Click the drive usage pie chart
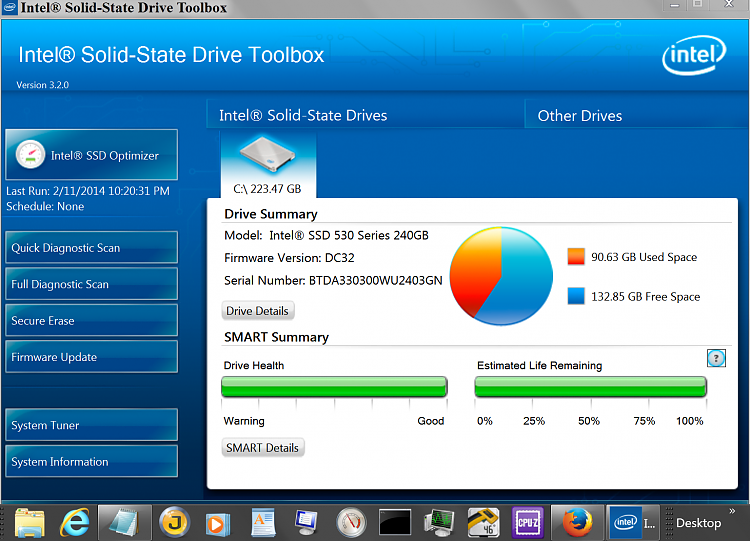Viewport: 750px width, 541px height. (501, 276)
